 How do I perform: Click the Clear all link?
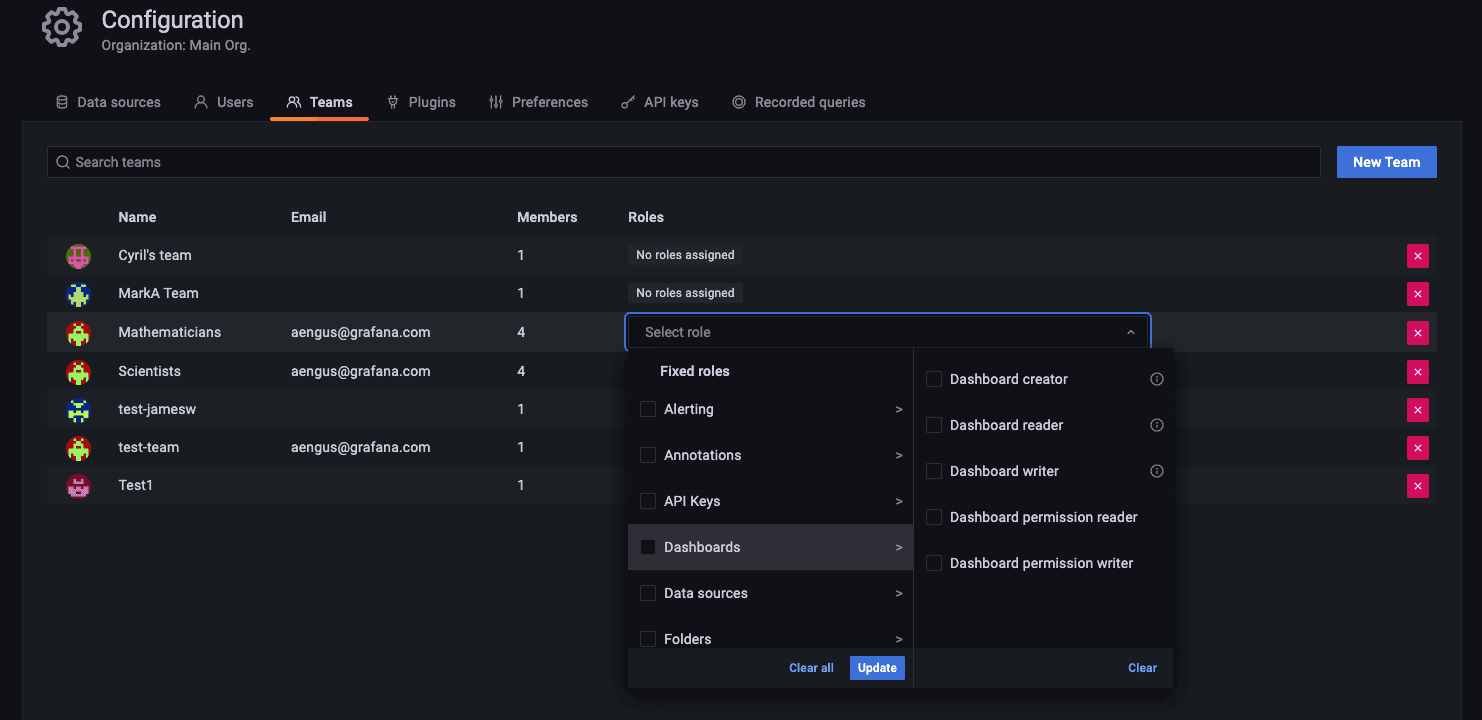tap(811, 667)
